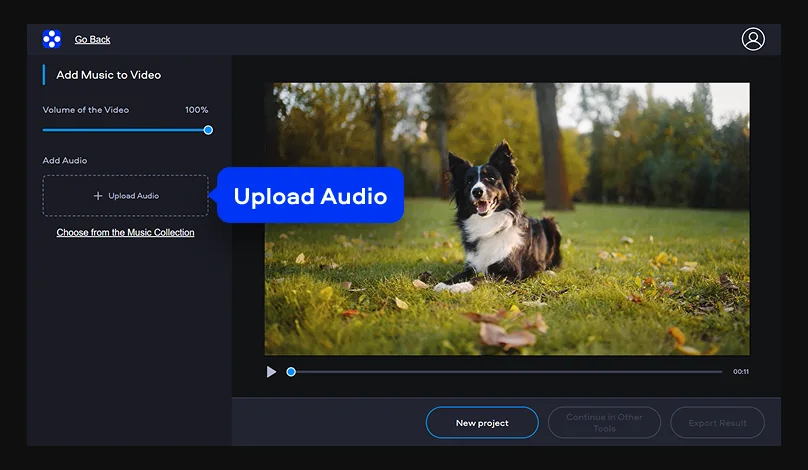Select the Add Music to Video heading
This screenshot has width=808, height=470.
[109, 75]
